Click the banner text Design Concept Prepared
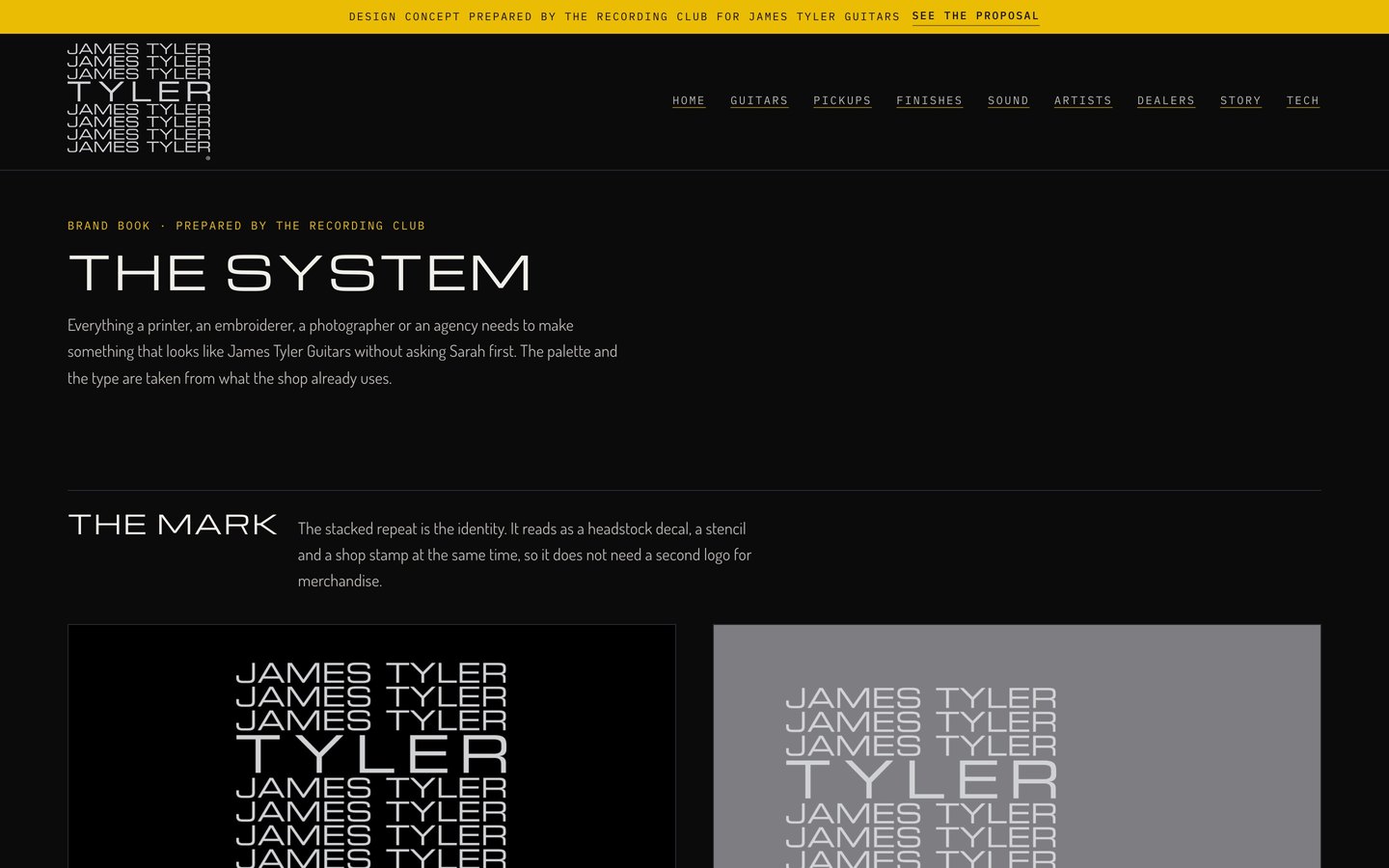 click(624, 16)
